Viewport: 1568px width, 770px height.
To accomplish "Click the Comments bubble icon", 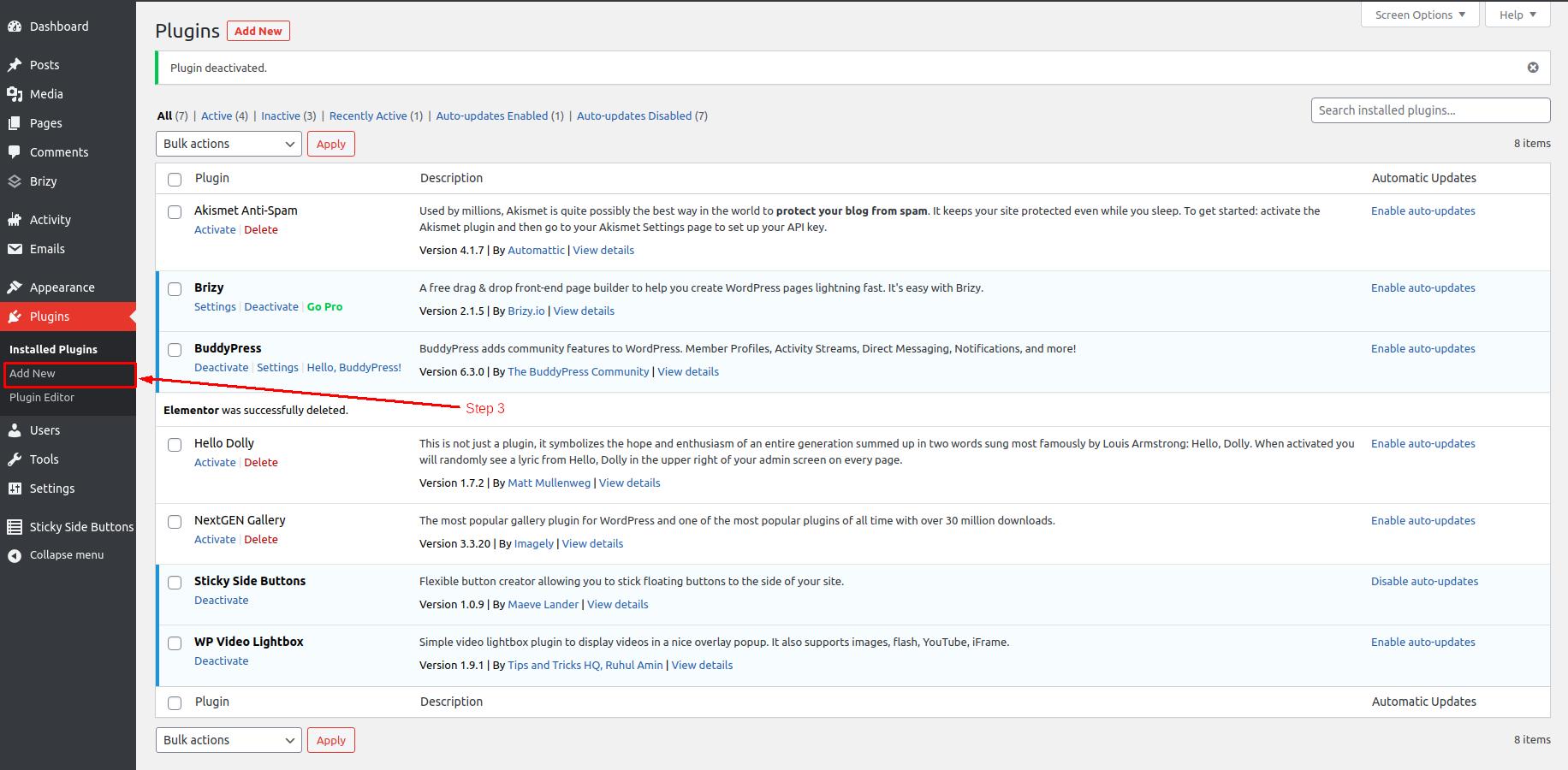I will 15,152.
